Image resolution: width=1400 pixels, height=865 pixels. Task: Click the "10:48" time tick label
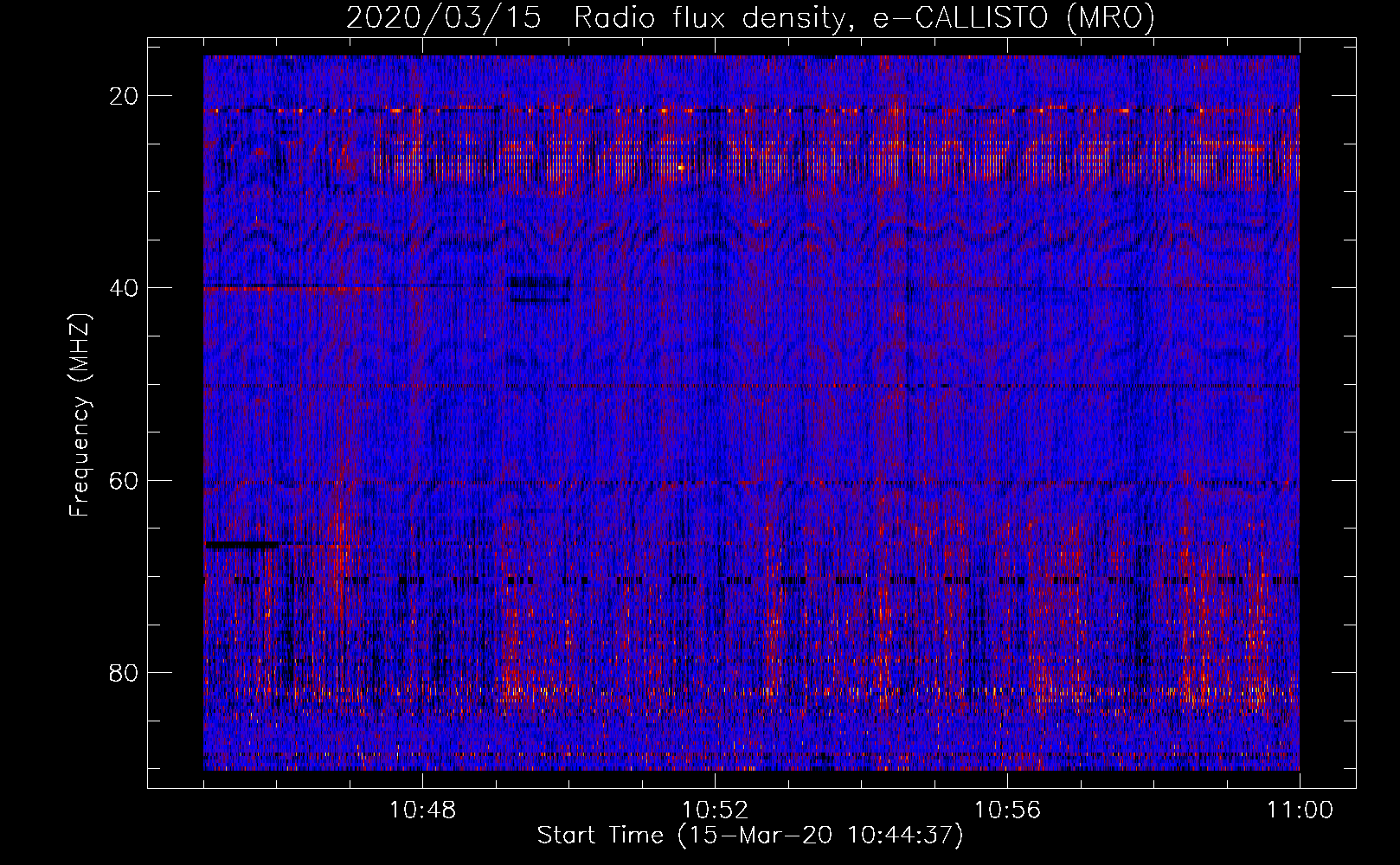422,811
